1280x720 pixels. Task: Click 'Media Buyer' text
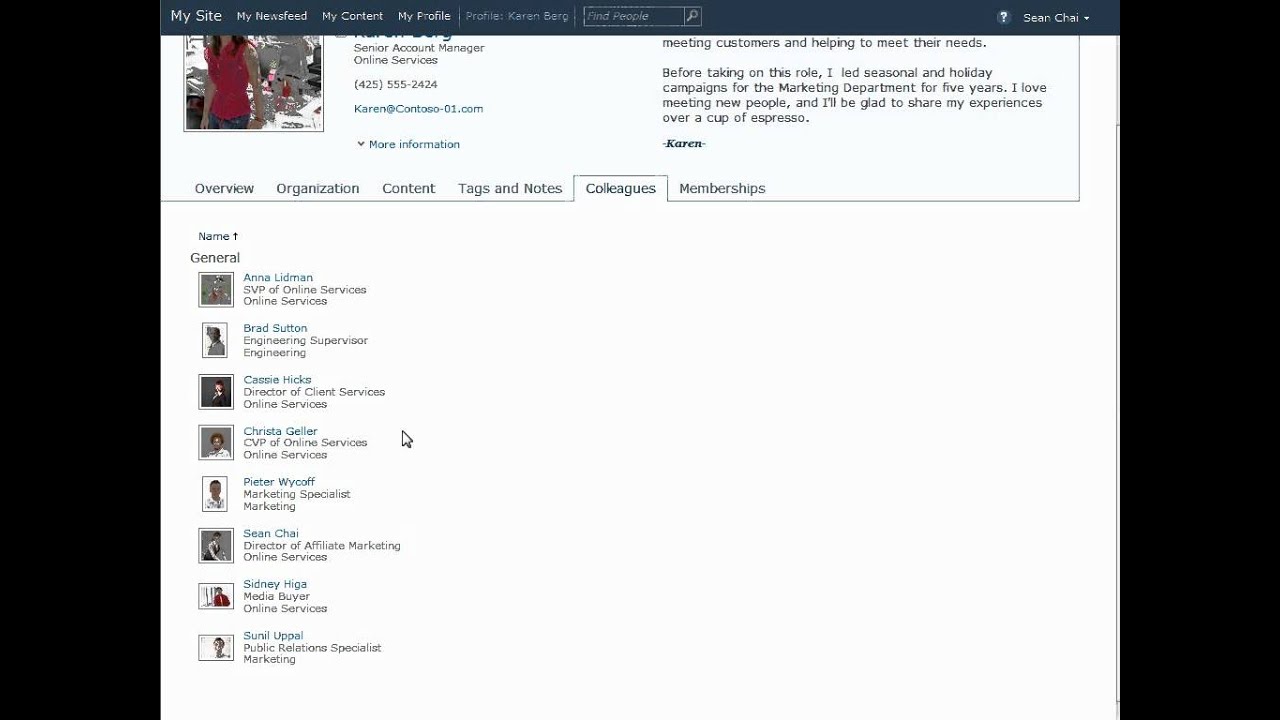pos(277,596)
